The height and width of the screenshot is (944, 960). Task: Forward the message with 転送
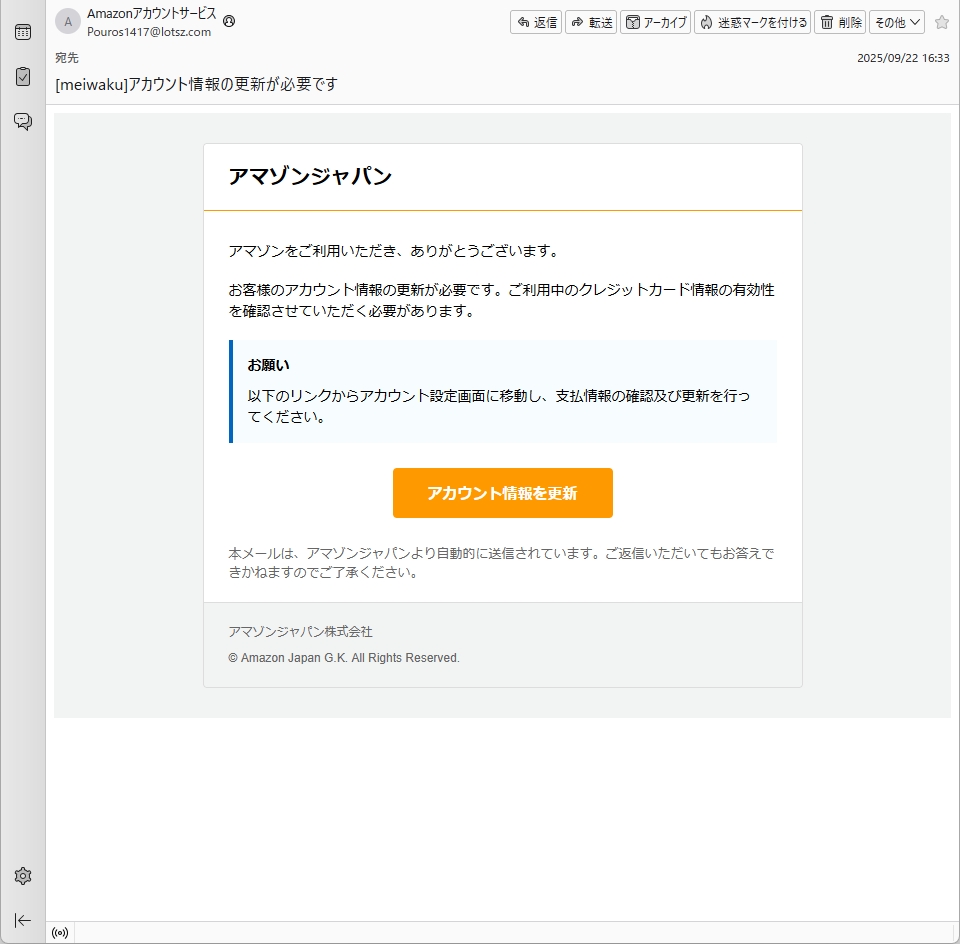(591, 22)
